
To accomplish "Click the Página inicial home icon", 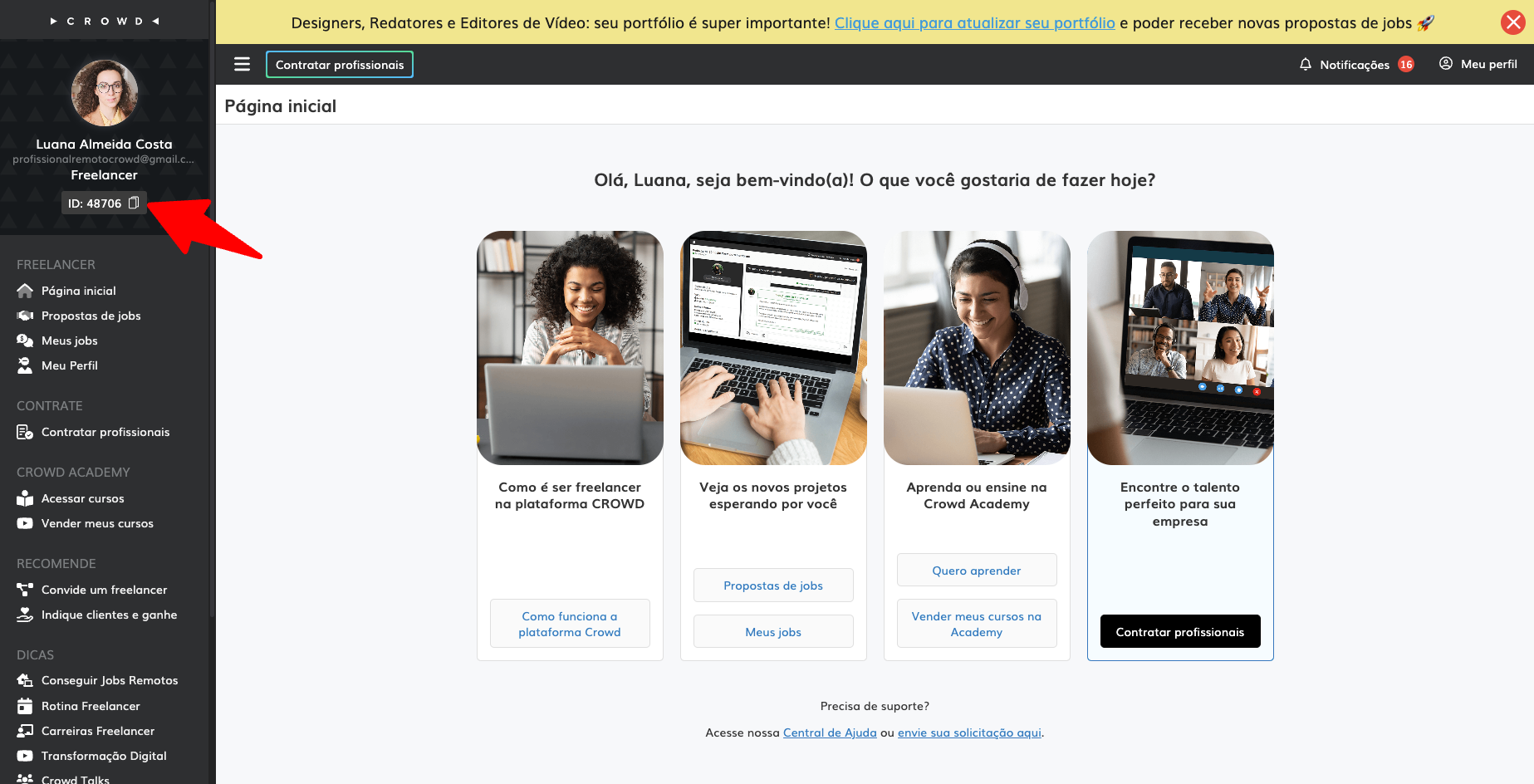I will click(x=25, y=291).
